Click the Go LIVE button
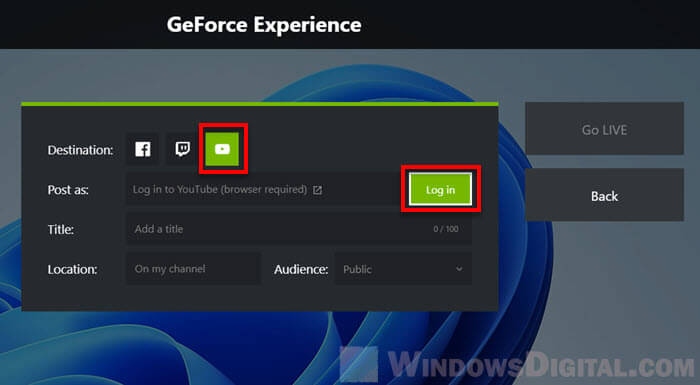Image resolution: width=700 pixels, height=385 pixels. [604, 129]
